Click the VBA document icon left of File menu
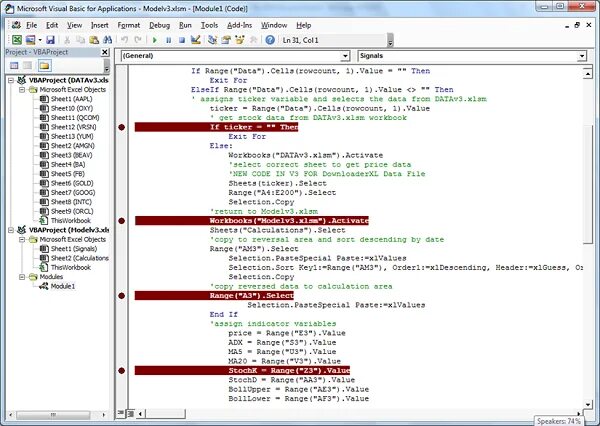 tap(16, 25)
